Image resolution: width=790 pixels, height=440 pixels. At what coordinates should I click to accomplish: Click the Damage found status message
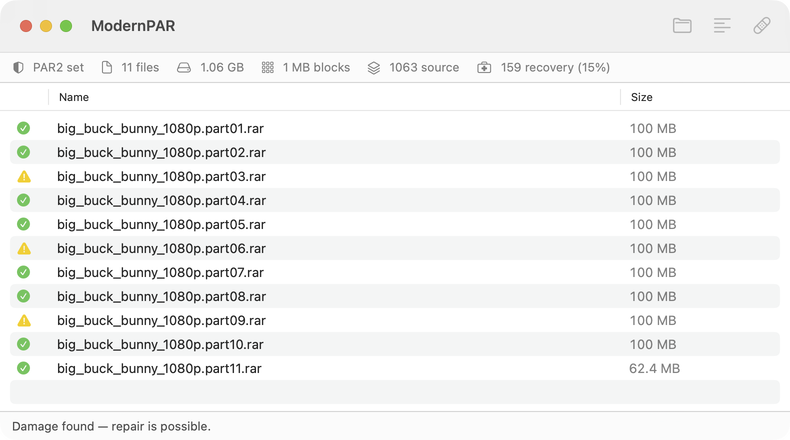(111, 426)
